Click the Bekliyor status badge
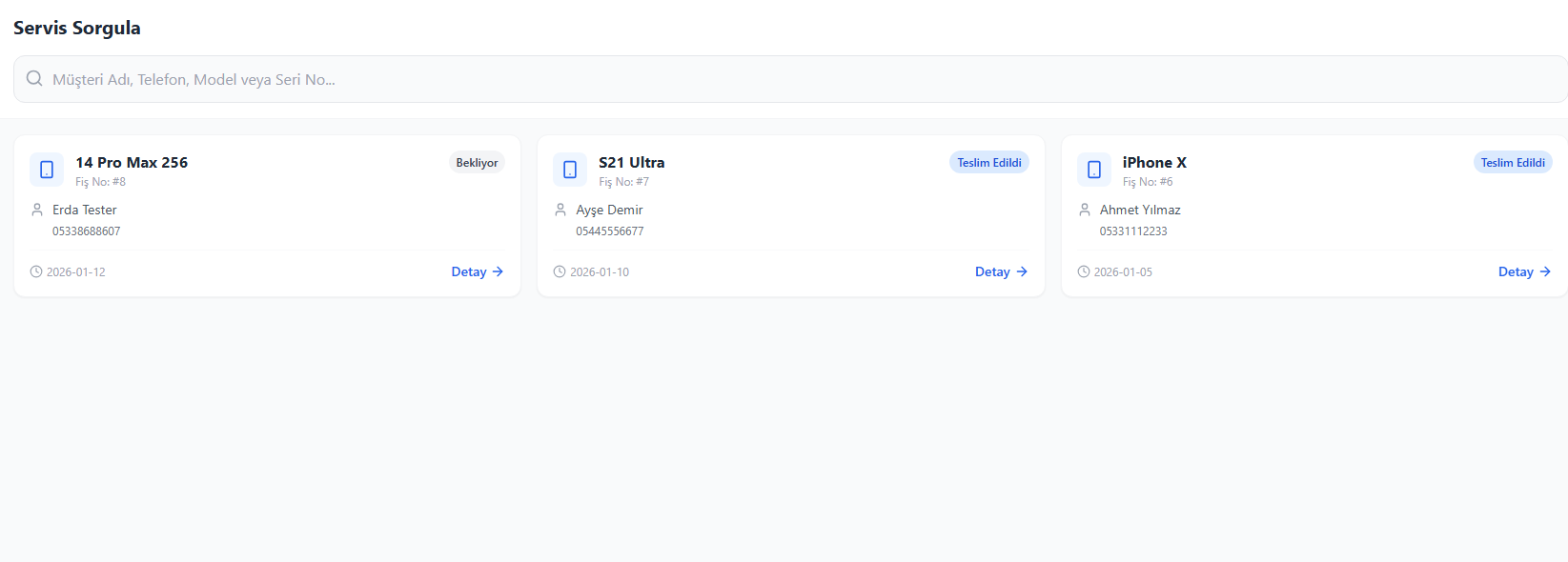Image resolution: width=1568 pixels, height=562 pixels. (477, 163)
